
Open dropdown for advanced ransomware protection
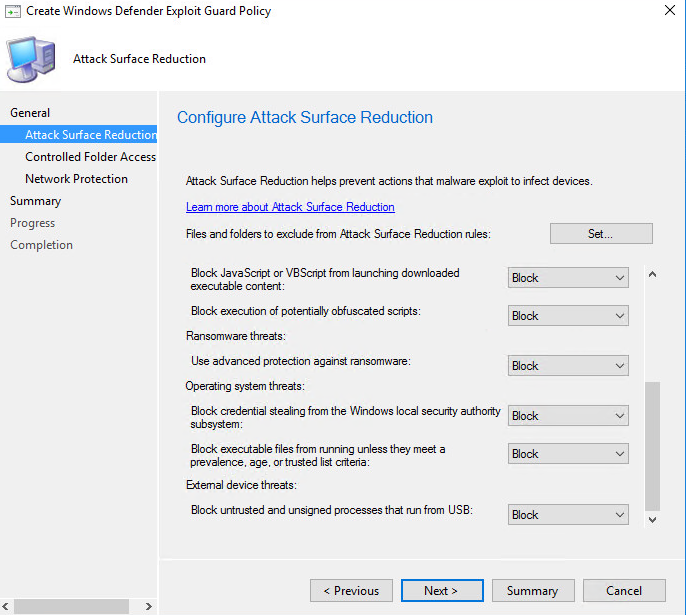click(568, 366)
